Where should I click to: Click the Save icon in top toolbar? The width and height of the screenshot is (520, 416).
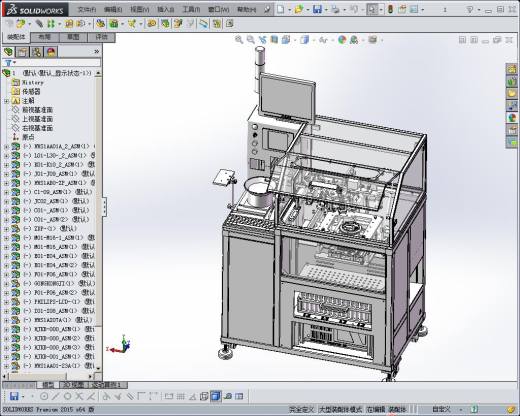point(317,9)
